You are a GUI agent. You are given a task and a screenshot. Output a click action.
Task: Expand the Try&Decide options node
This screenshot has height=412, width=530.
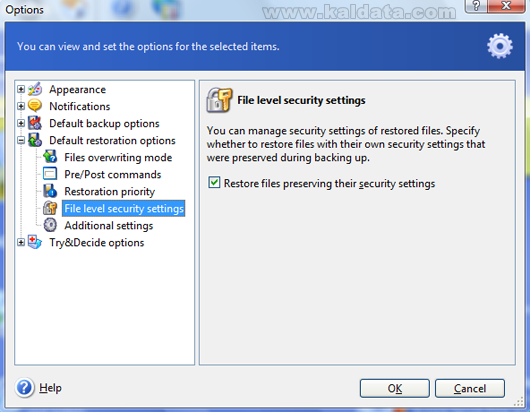coord(21,242)
